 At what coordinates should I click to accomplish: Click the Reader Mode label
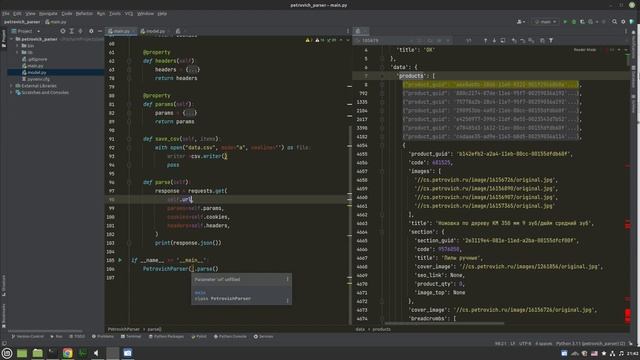(585, 50)
